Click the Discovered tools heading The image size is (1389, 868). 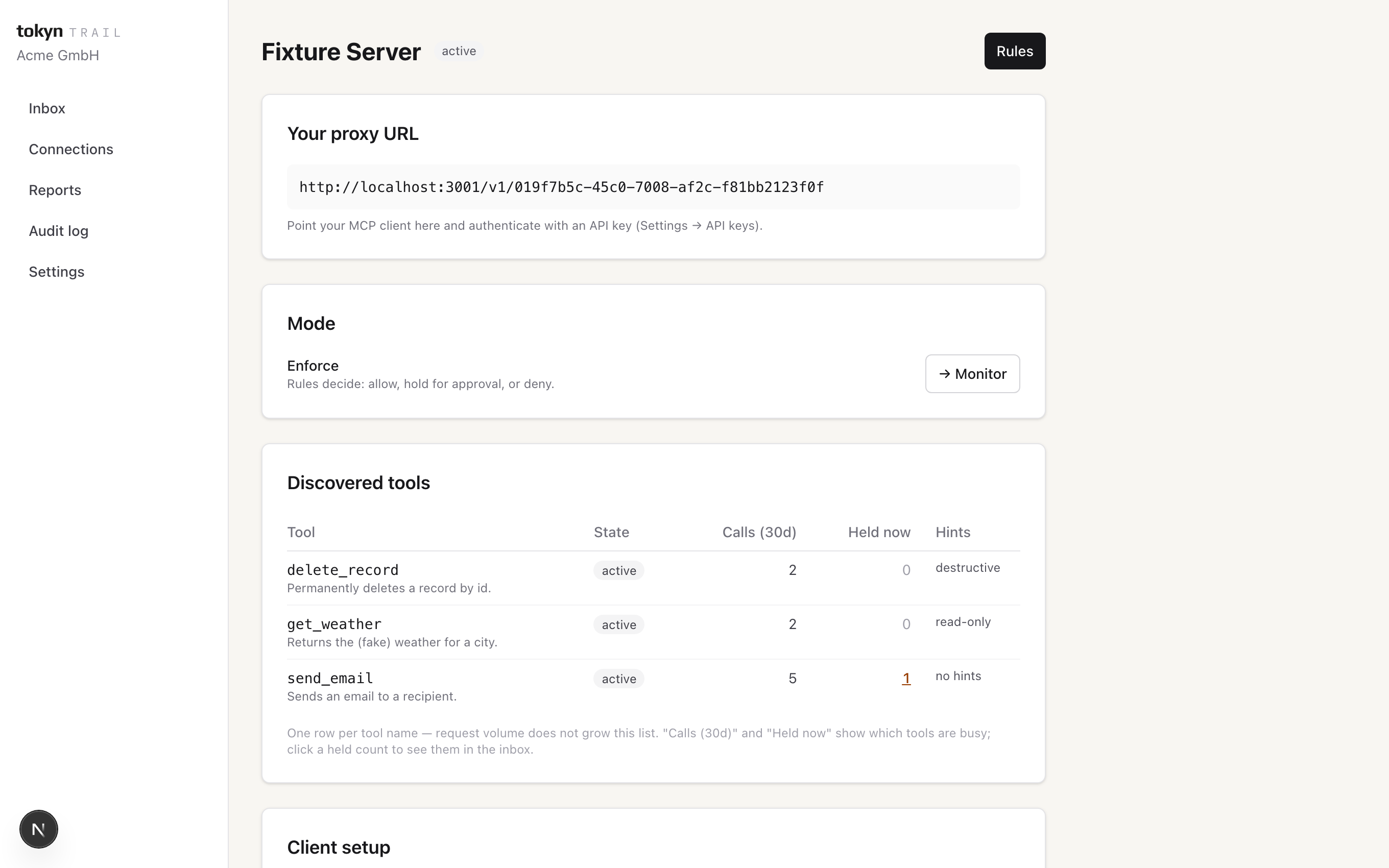pos(358,483)
